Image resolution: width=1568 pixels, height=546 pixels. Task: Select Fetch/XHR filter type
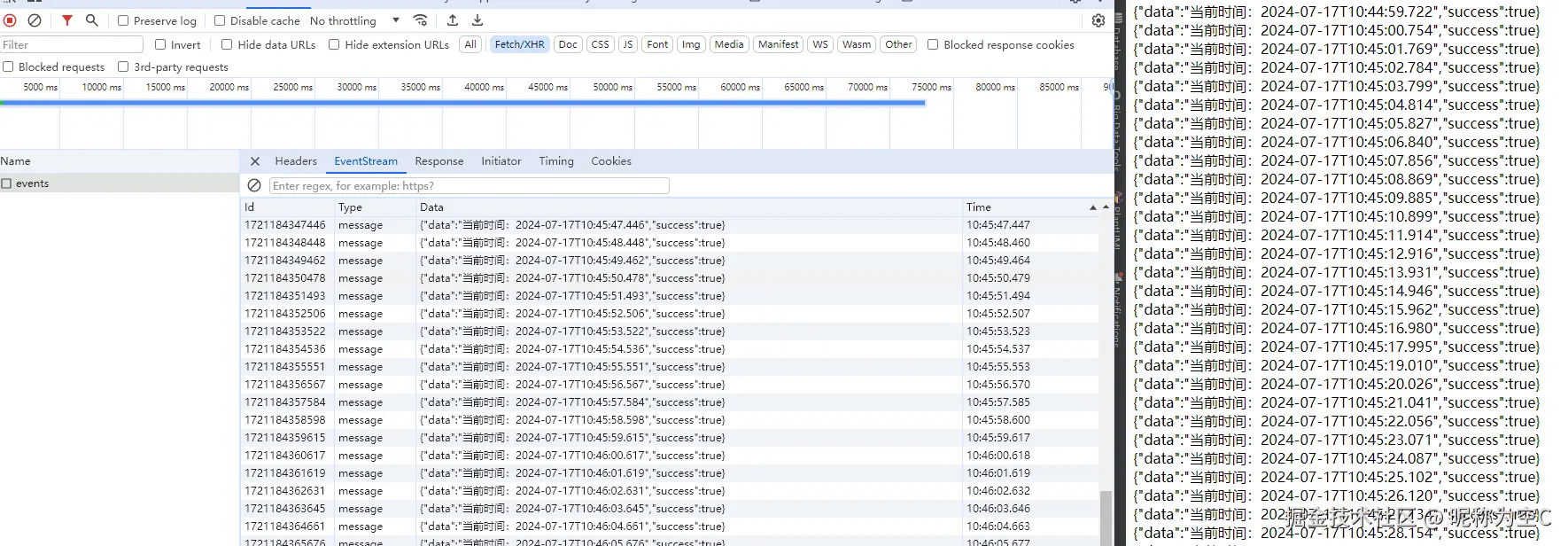[x=520, y=44]
